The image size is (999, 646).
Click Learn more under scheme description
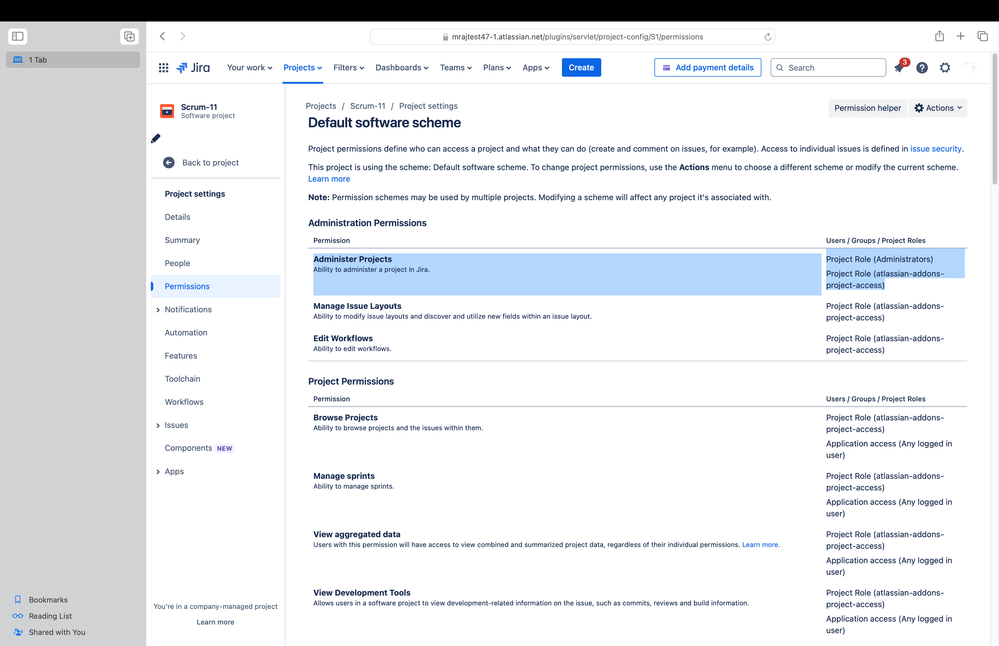329,179
